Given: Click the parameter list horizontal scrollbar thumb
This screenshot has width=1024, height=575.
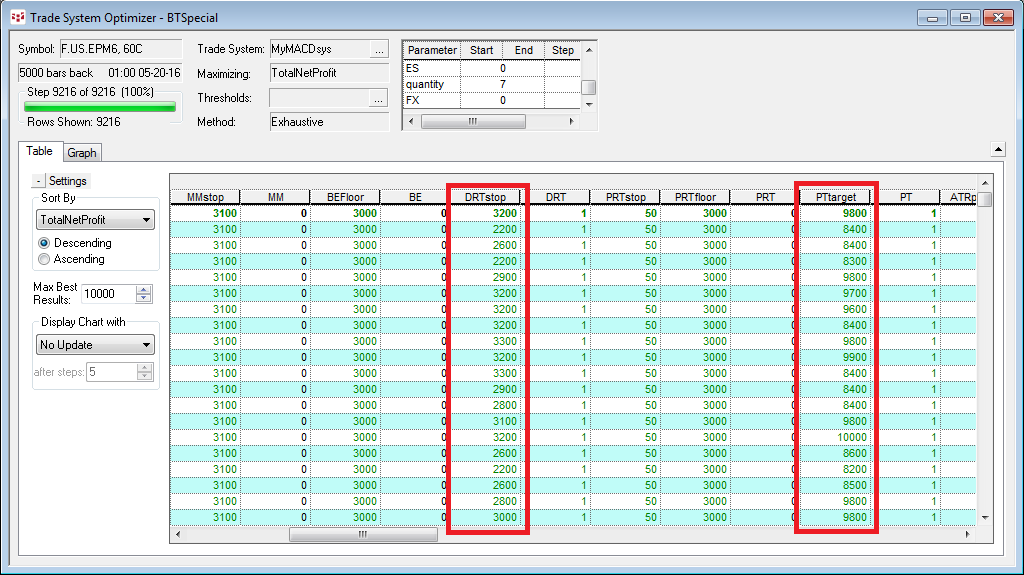Looking at the screenshot, I should tap(473, 122).
